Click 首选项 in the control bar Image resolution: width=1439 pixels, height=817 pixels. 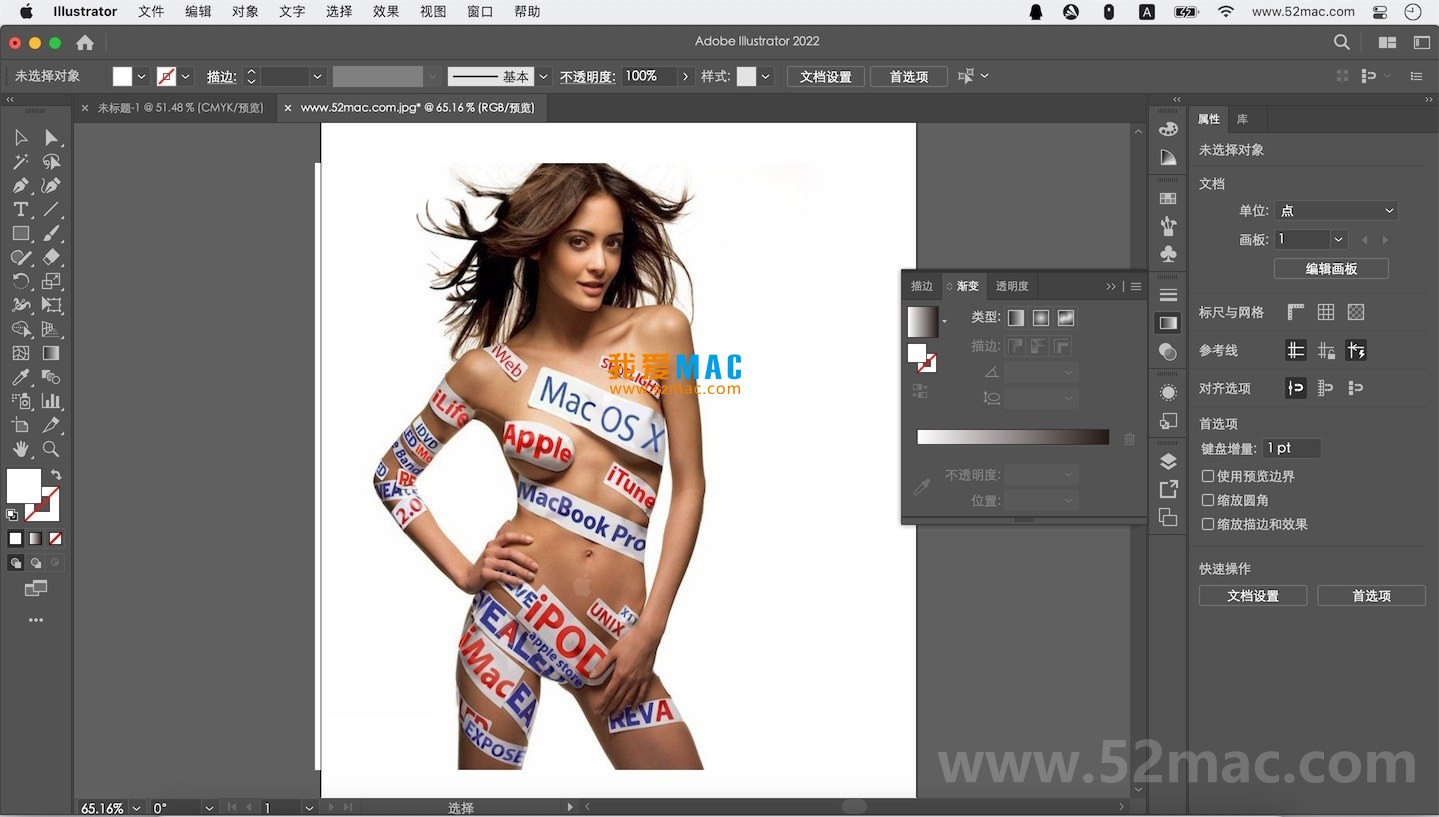908,77
